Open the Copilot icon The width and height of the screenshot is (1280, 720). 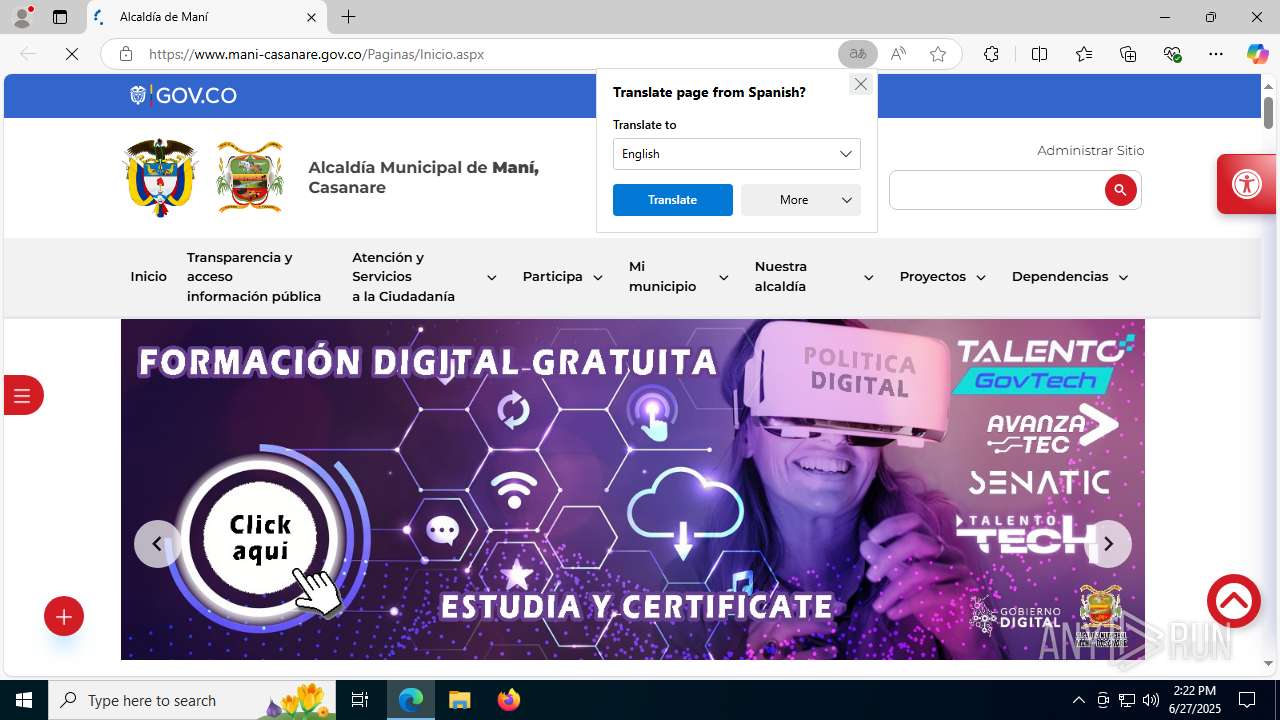coord(1257,54)
